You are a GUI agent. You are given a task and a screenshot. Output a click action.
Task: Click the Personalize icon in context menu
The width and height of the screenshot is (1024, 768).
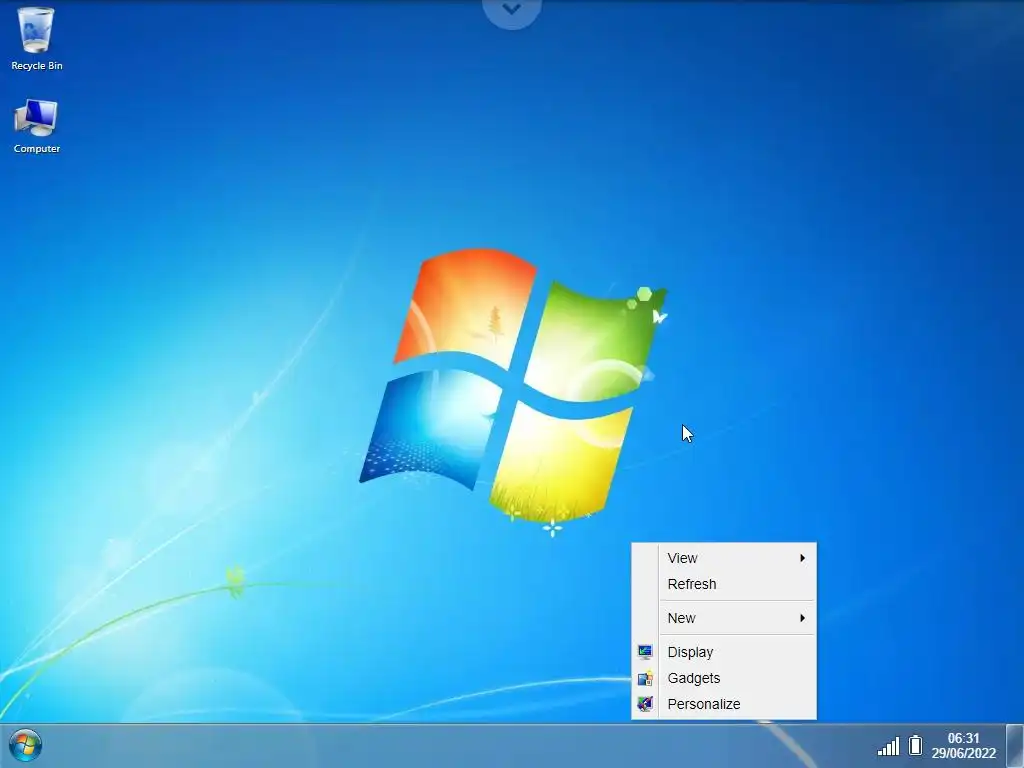point(645,704)
